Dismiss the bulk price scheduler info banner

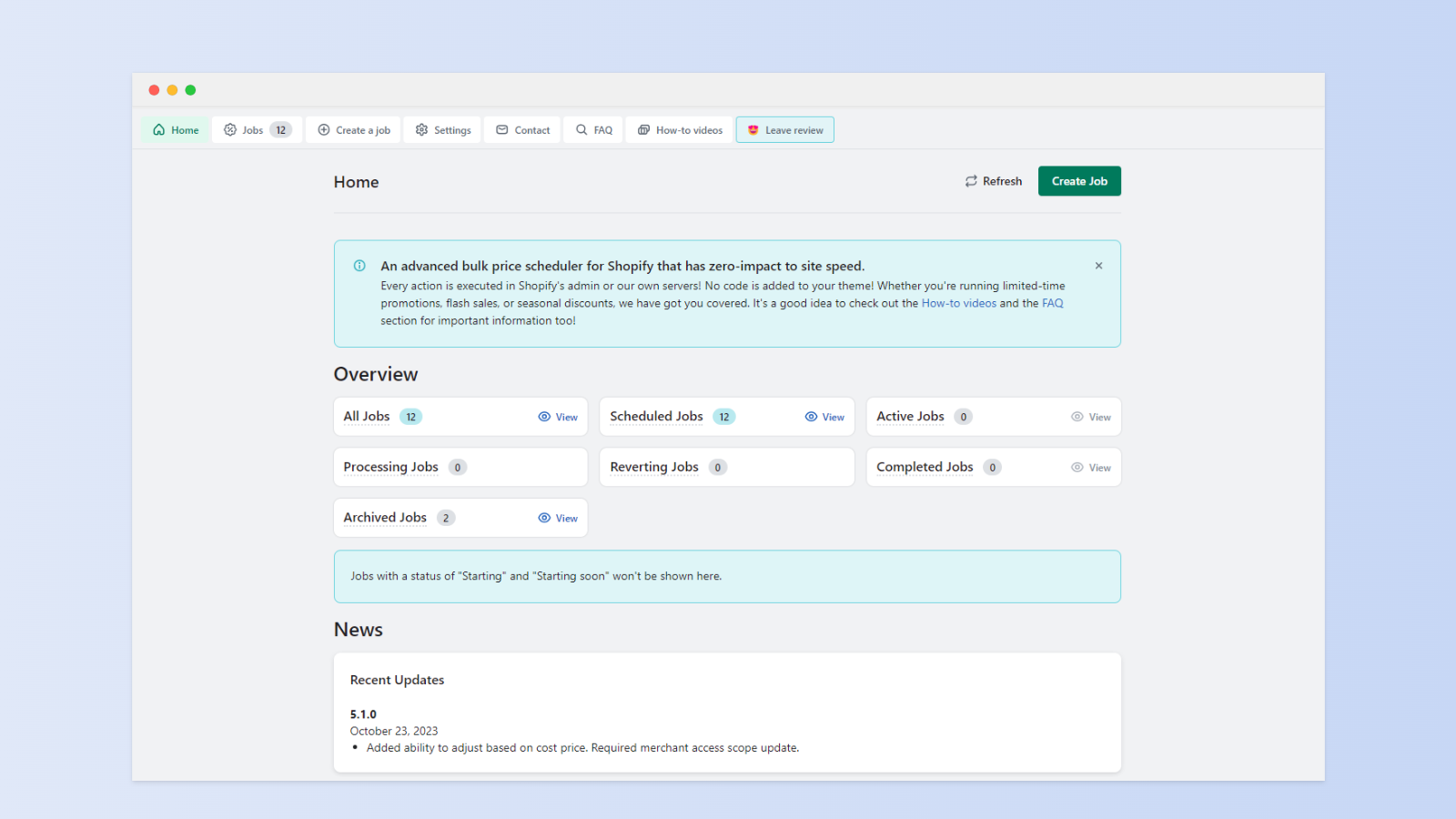1098,265
